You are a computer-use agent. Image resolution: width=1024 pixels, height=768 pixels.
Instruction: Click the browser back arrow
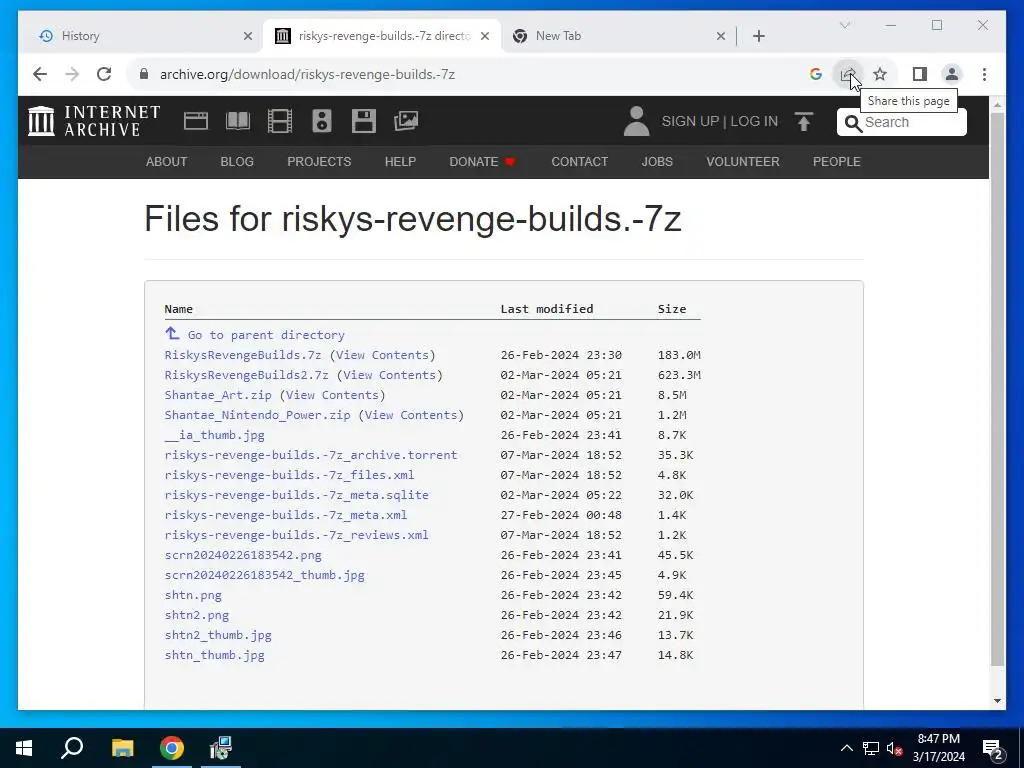click(40, 74)
